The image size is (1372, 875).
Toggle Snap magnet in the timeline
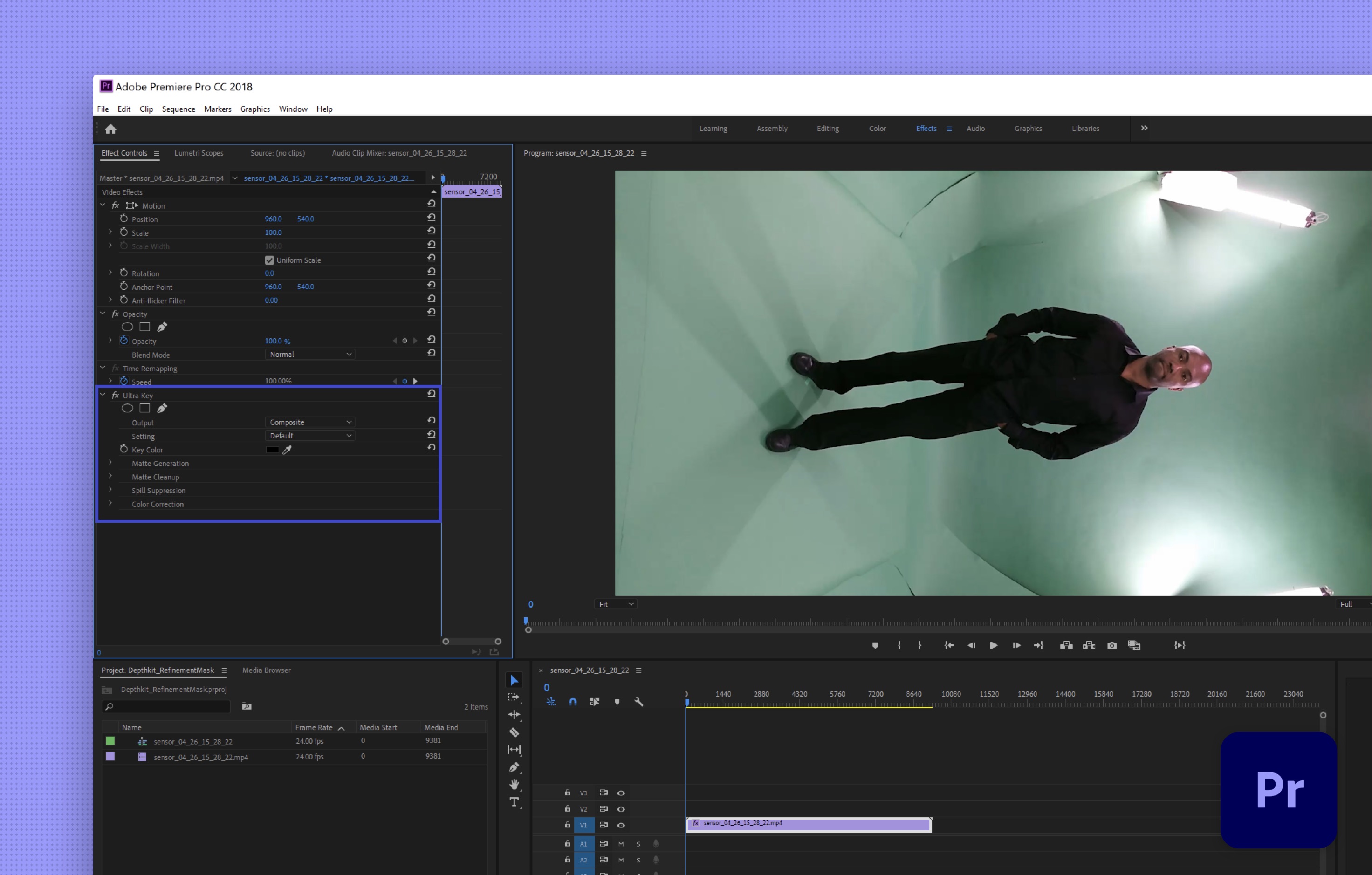tap(573, 702)
